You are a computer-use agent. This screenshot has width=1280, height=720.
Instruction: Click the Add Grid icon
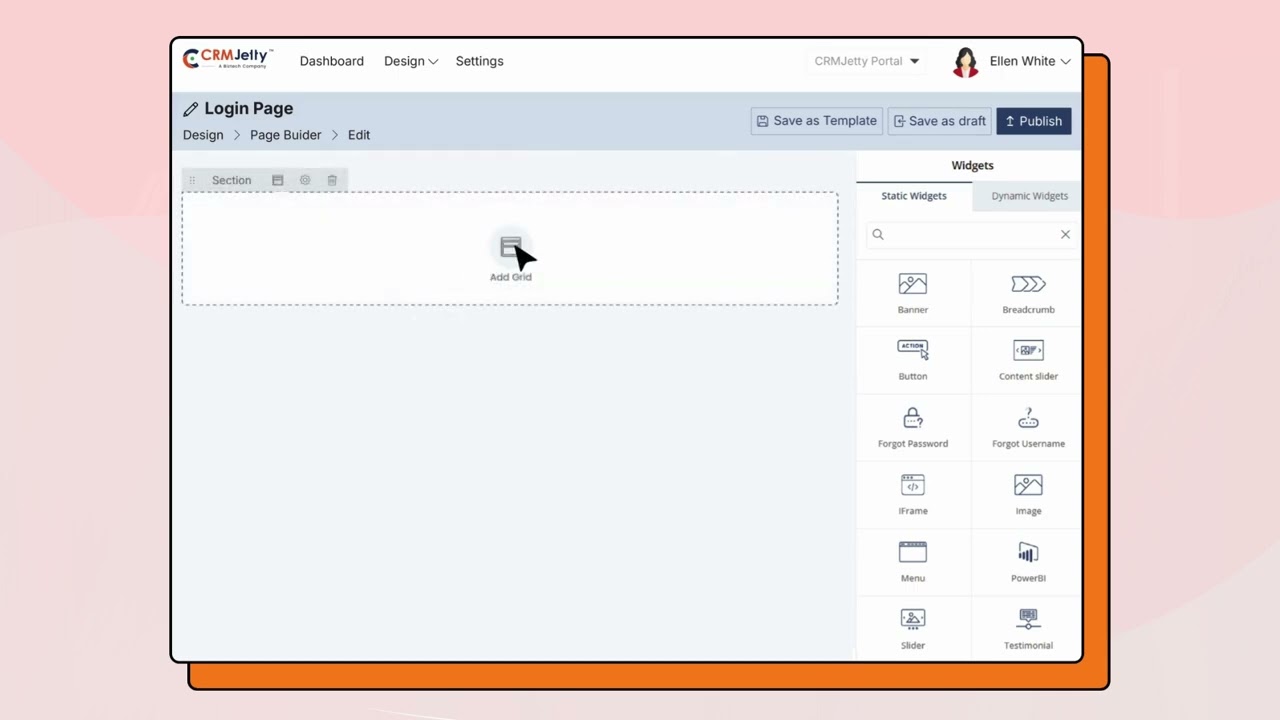pyautogui.click(x=510, y=247)
